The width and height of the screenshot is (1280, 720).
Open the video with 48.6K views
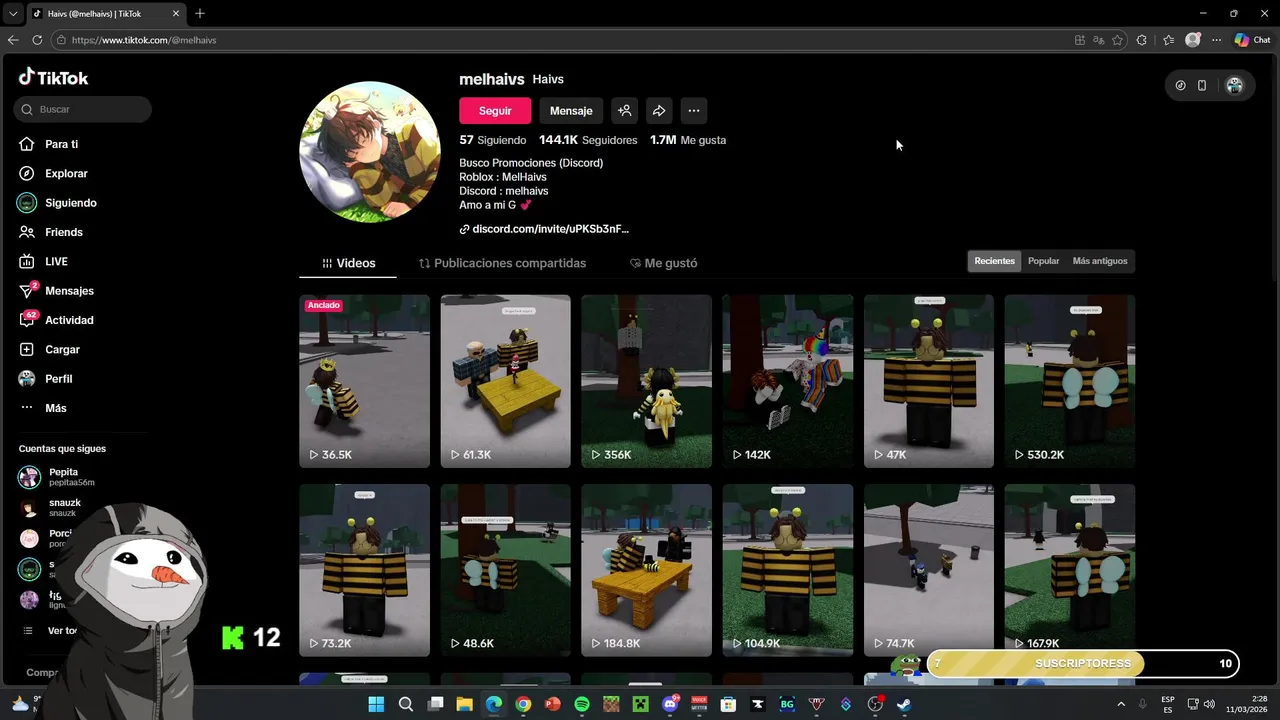click(505, 570)
